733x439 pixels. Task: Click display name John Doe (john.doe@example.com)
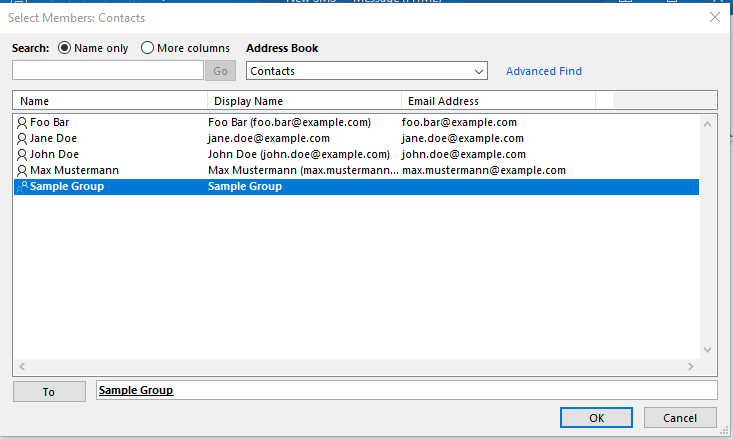click(x=299, y=154)
